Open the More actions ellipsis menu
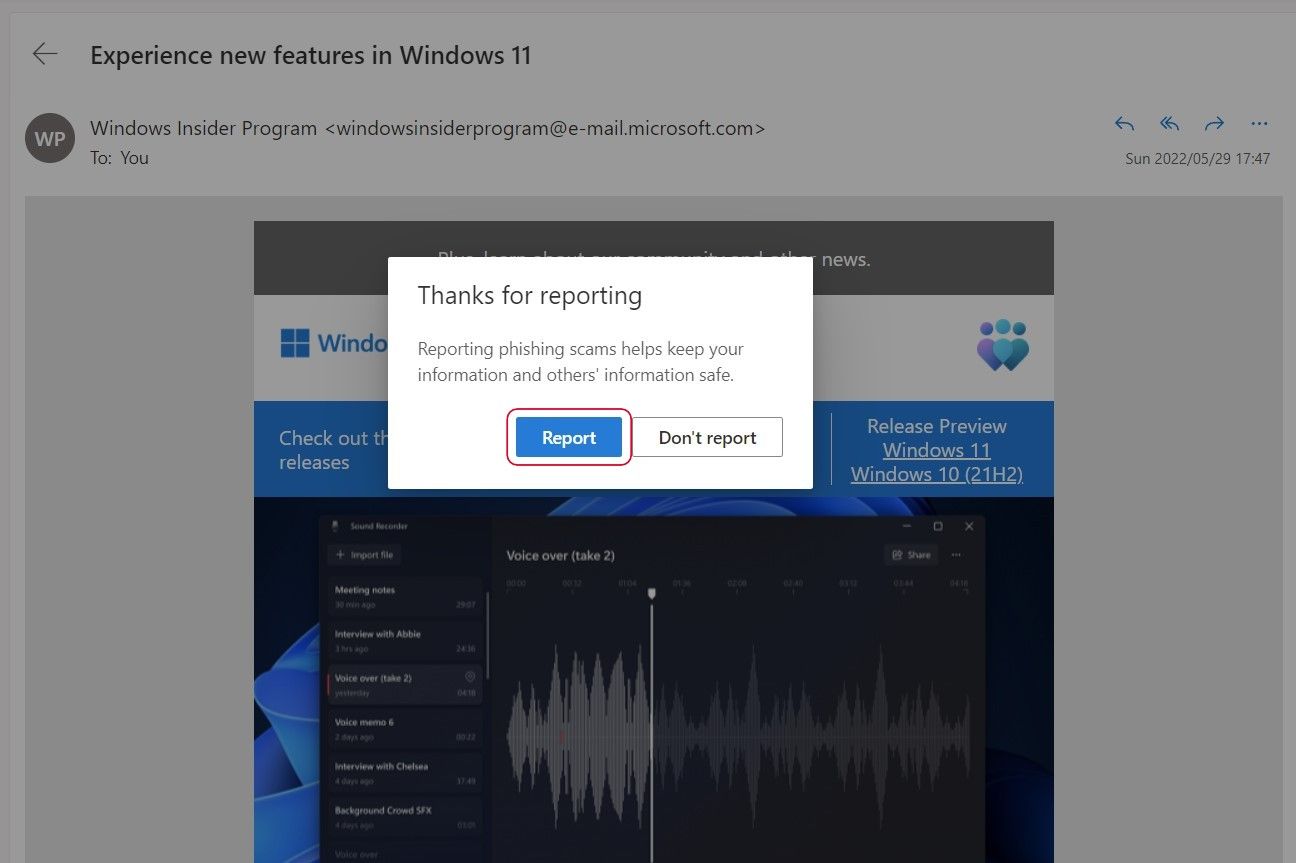This screenshot has width=1296, height=863. point(1259,124)
